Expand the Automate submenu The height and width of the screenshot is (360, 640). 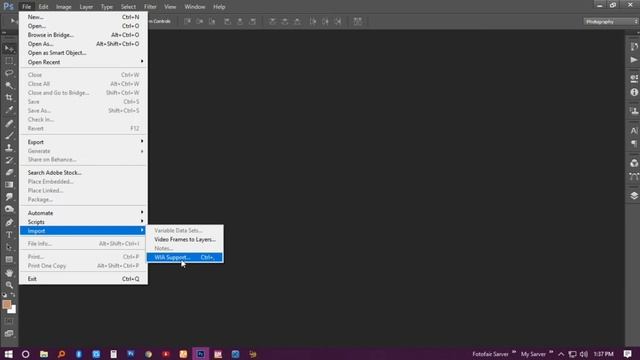83,213
